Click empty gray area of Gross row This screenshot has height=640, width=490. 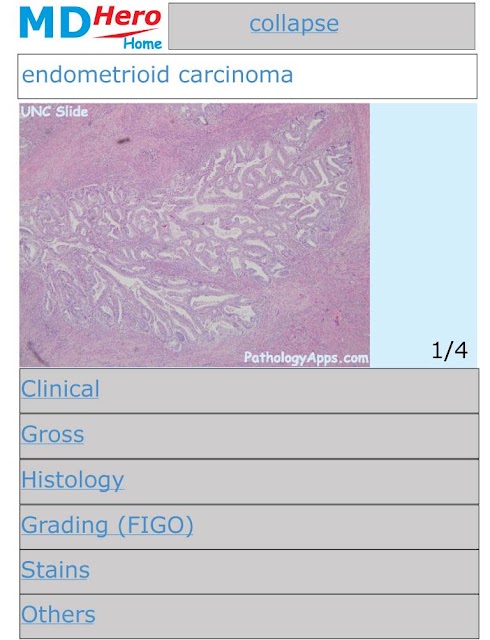click(286, 436)
